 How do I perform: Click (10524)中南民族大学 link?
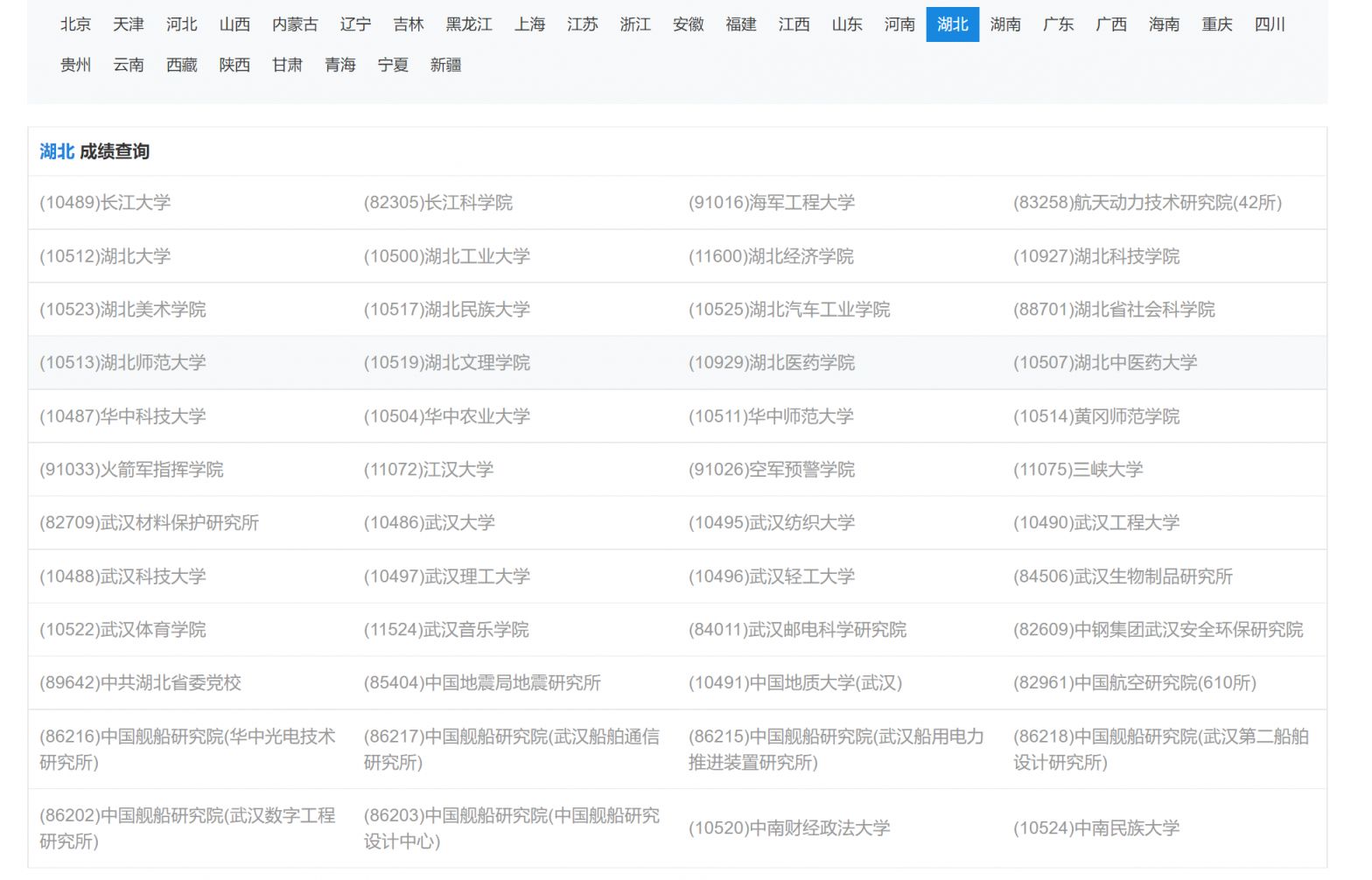pyautogui.click(x=1096, y=828)
